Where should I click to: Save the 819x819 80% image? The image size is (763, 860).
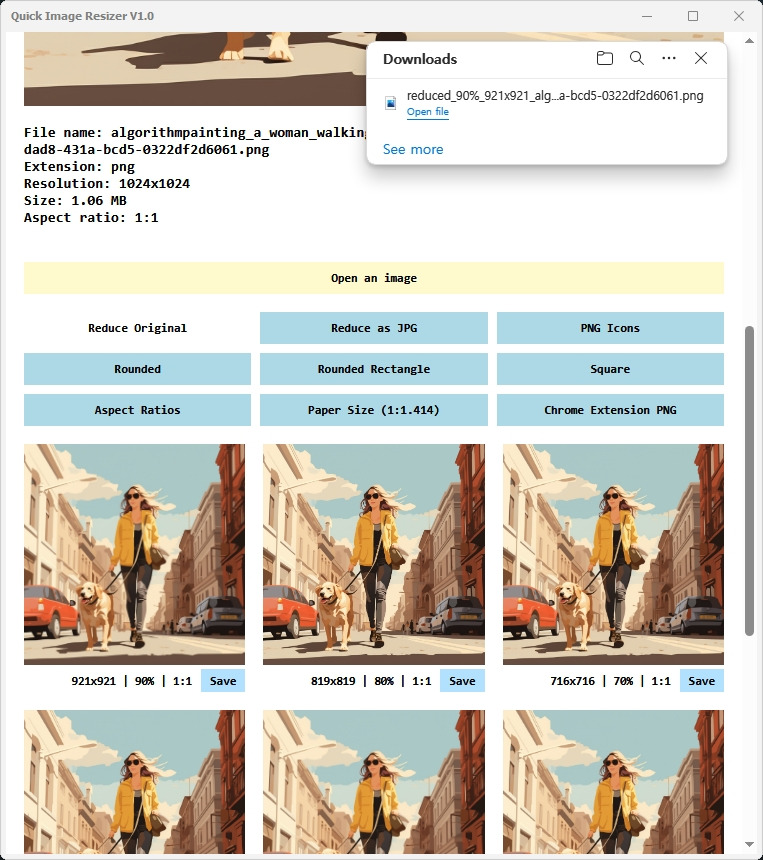pos(462,681)
